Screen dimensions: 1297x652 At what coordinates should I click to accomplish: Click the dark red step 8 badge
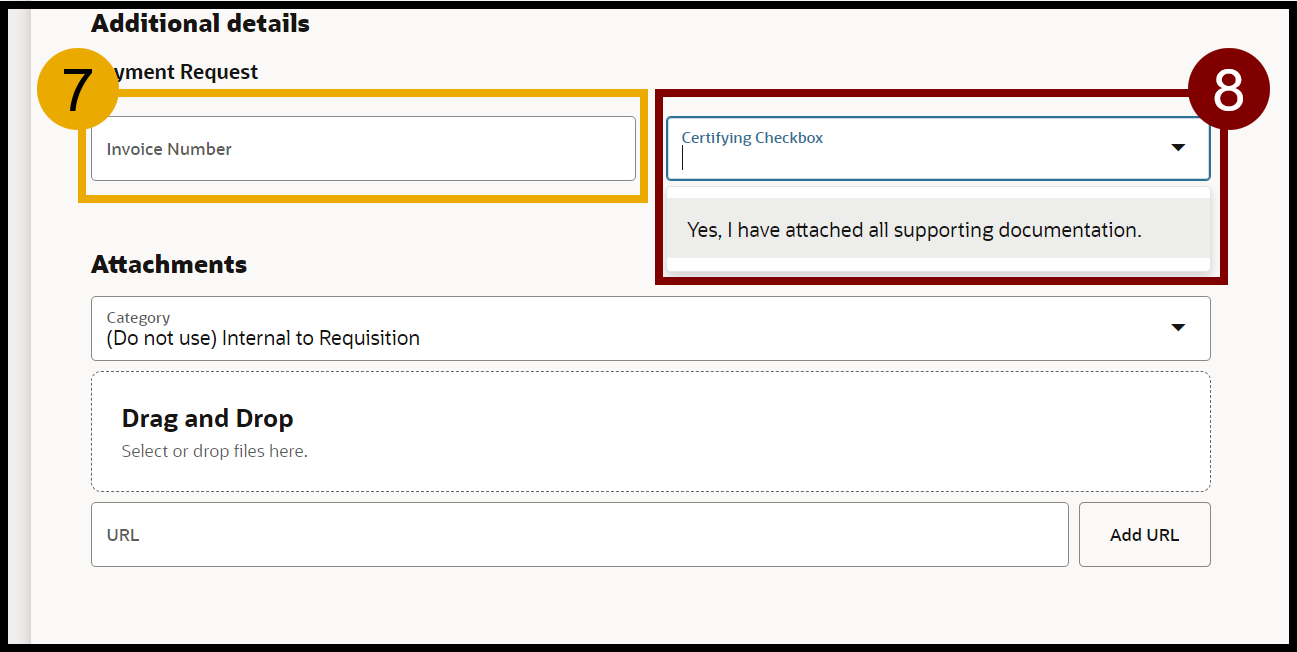(x=1228, y=90)
